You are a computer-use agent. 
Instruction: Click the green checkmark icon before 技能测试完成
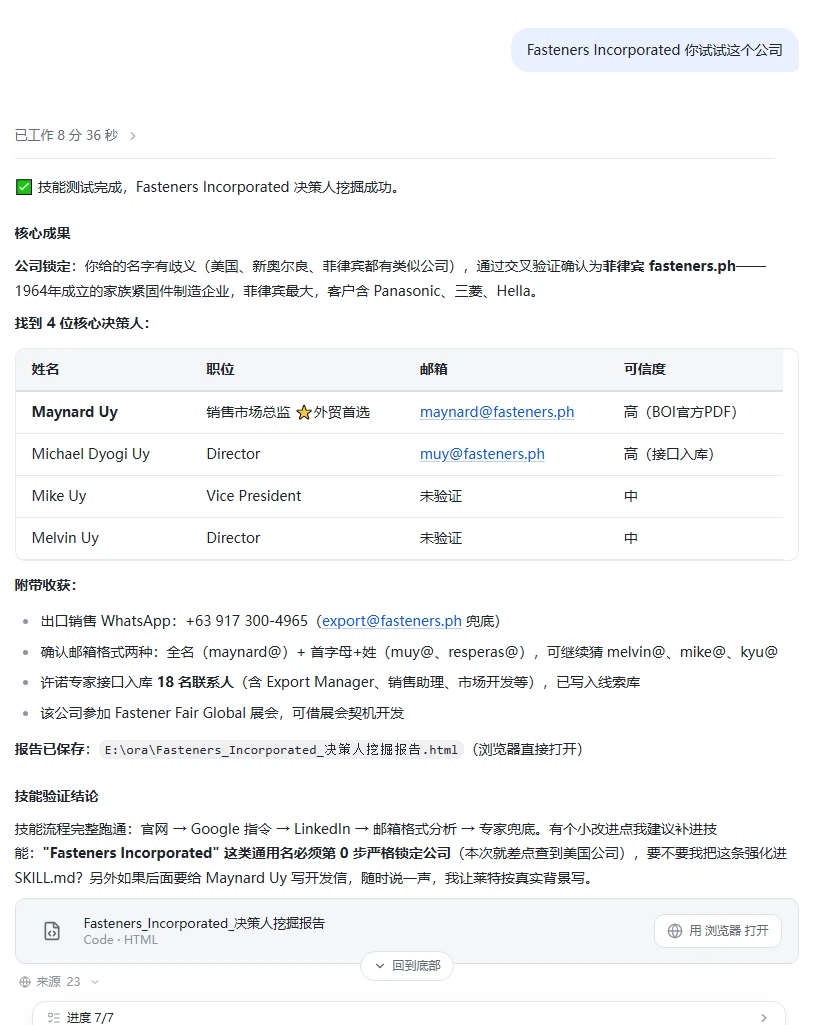pyautogui.click(x=24, y=188)
